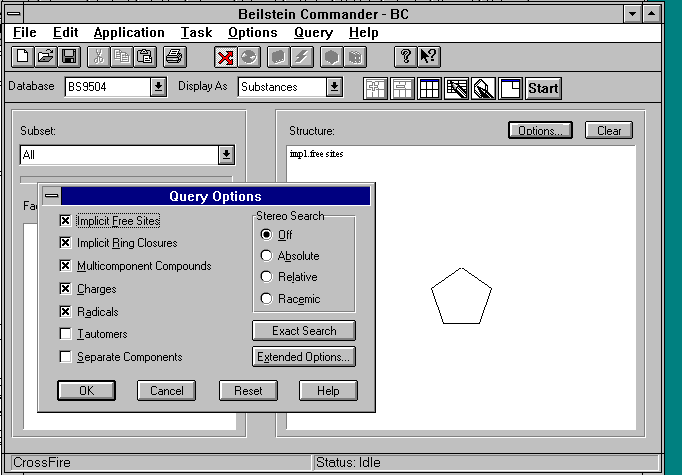
Task: Click the red X disconnect icon
Action: 225,57
